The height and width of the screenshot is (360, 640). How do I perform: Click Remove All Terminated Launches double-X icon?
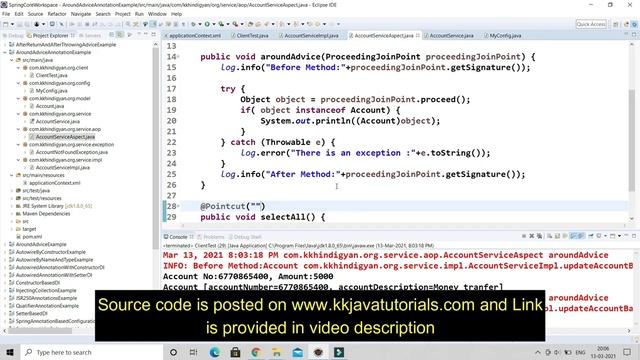click(539, 236)
